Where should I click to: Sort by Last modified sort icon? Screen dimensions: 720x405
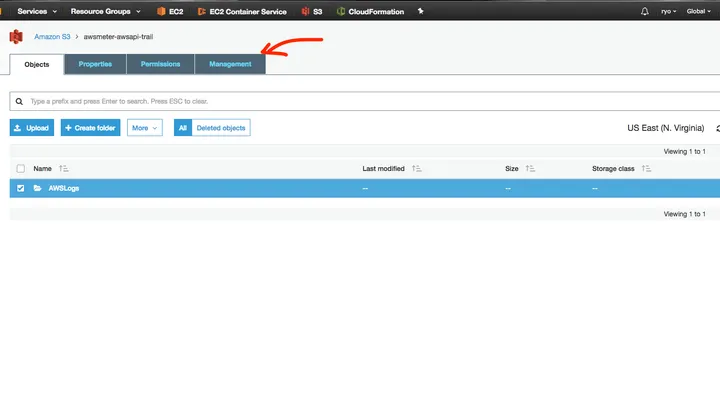[x=416, y=169]
